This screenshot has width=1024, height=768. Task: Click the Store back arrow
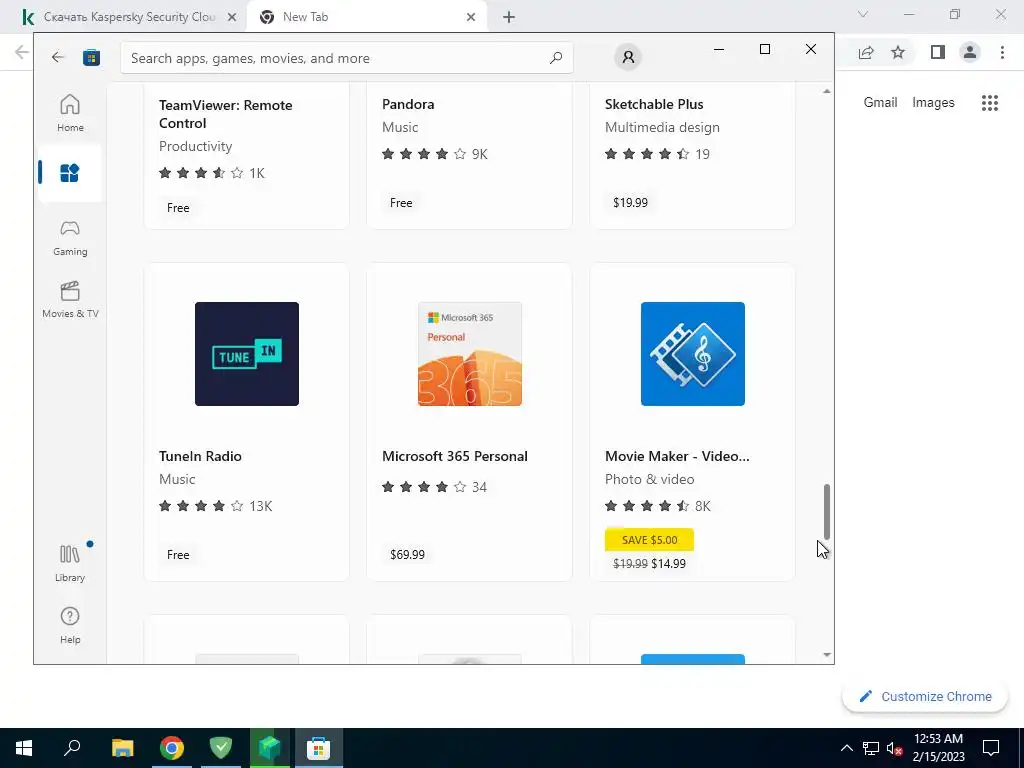click(x=58, y=57)
